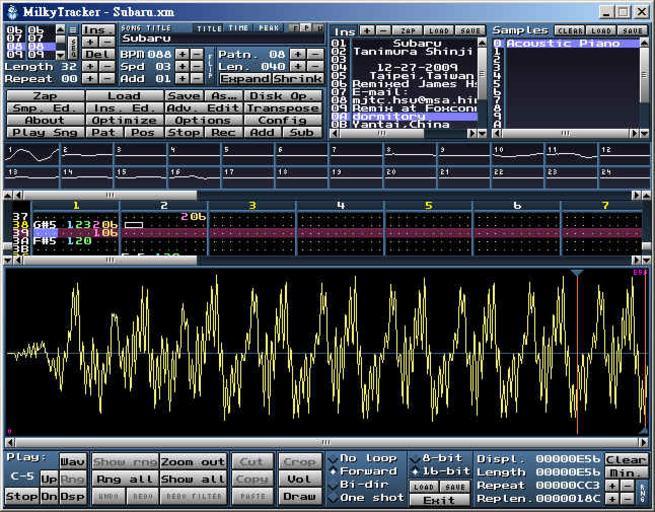This screenshot has height=512, width=655.
Task: Select Bi-dir loop mode
Action: (x=361, y=485)
